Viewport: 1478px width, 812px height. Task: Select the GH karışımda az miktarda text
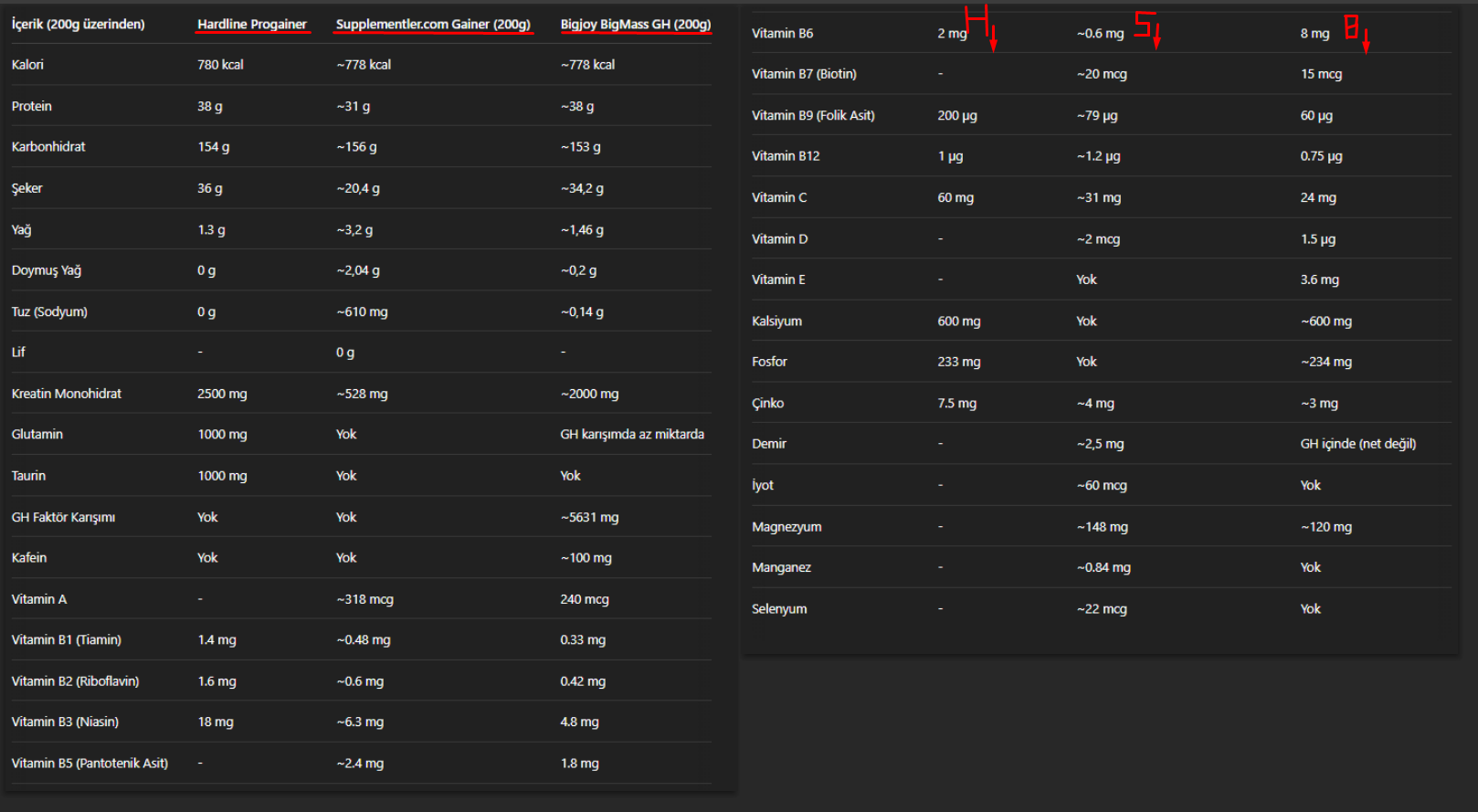632,435
